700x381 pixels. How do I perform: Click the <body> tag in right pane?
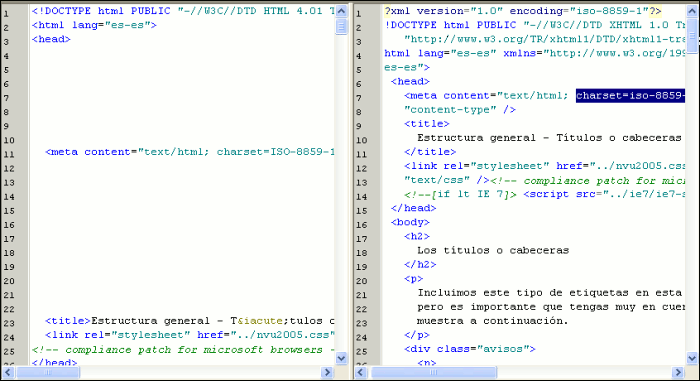[x=410, y=222]
